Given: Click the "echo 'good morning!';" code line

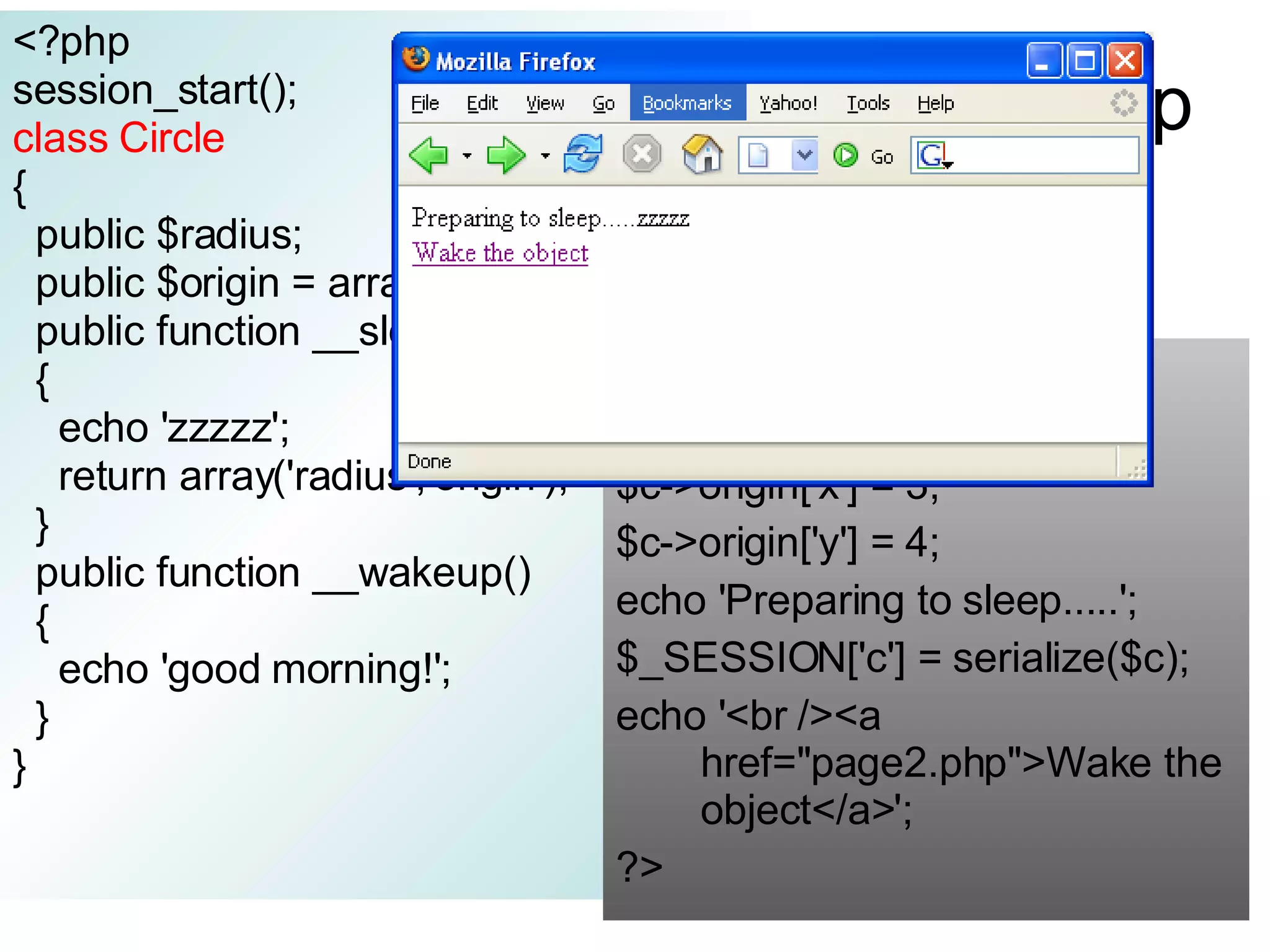Looking at the screenshot, I should click(254, 671).
